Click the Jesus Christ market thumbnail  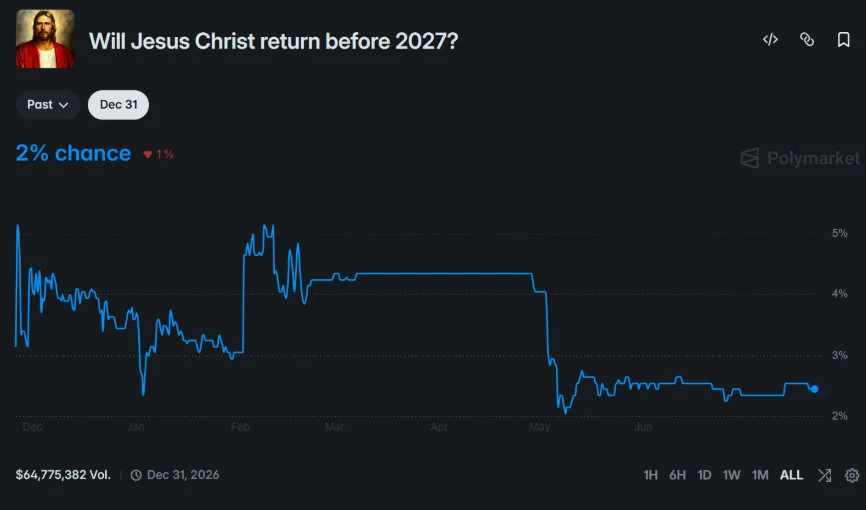coord(45,39)
